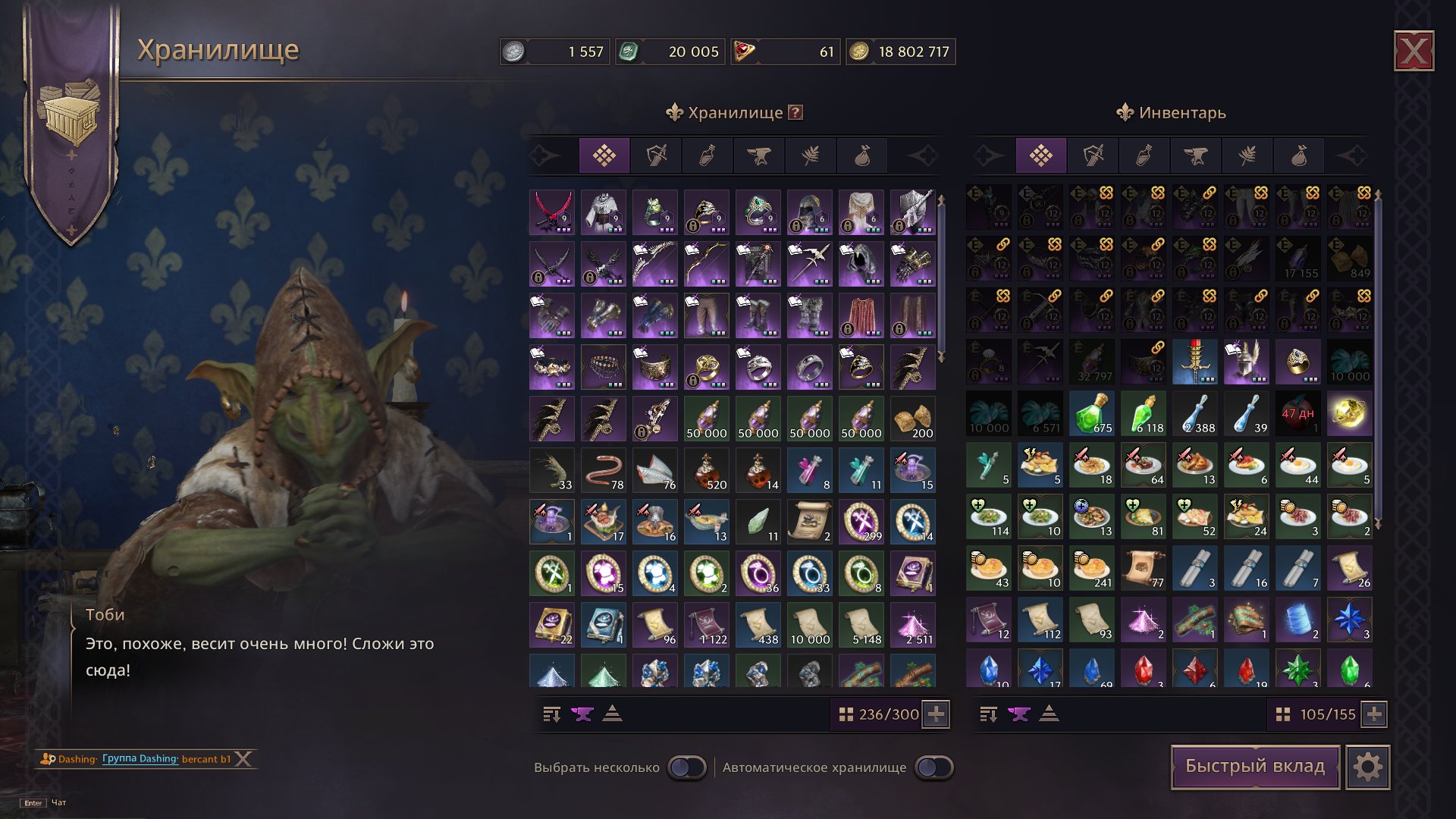Click the stack triangle icon under storage

coord(612,714)
